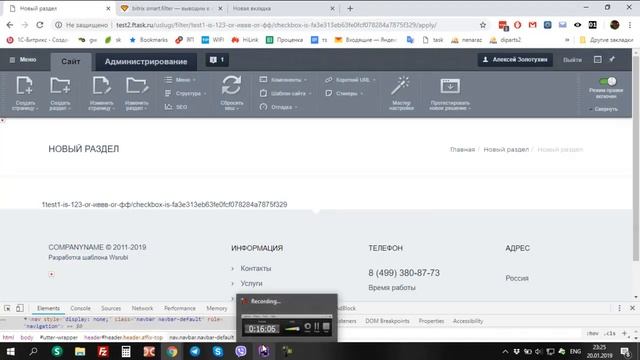Expand the Компоненты dropdown
This screenshot has height=360, width=640.
click(283, 80)
